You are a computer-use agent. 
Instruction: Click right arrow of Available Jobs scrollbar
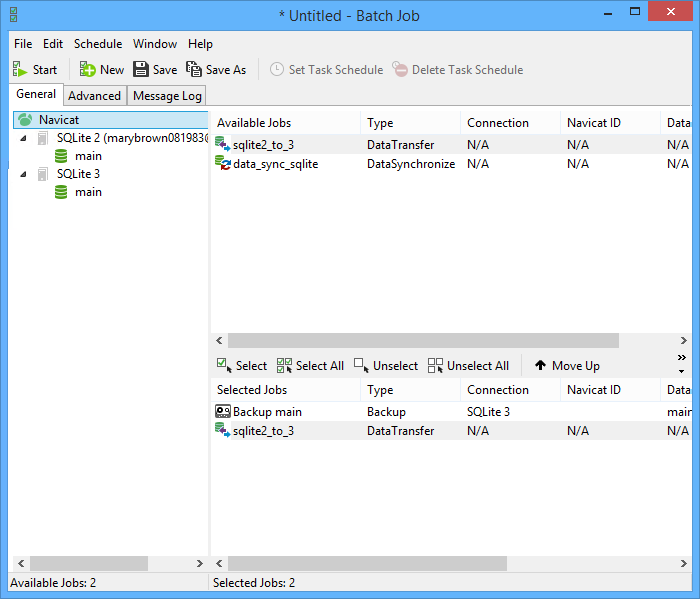coord(683,340)
